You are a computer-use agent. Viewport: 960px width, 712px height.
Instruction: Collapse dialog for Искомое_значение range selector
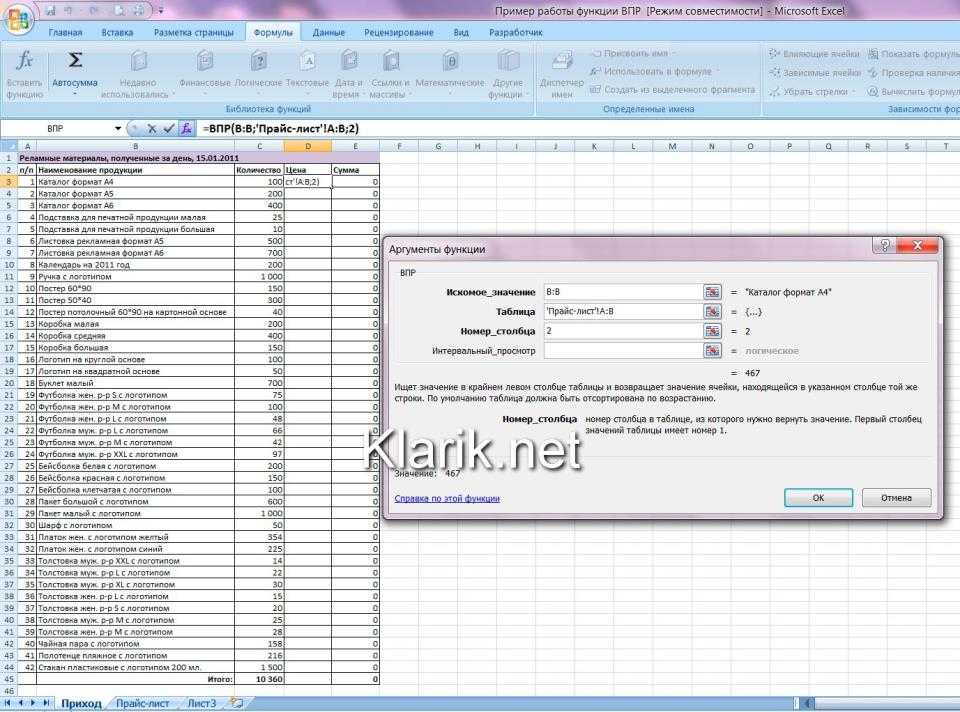pos(712,292)
